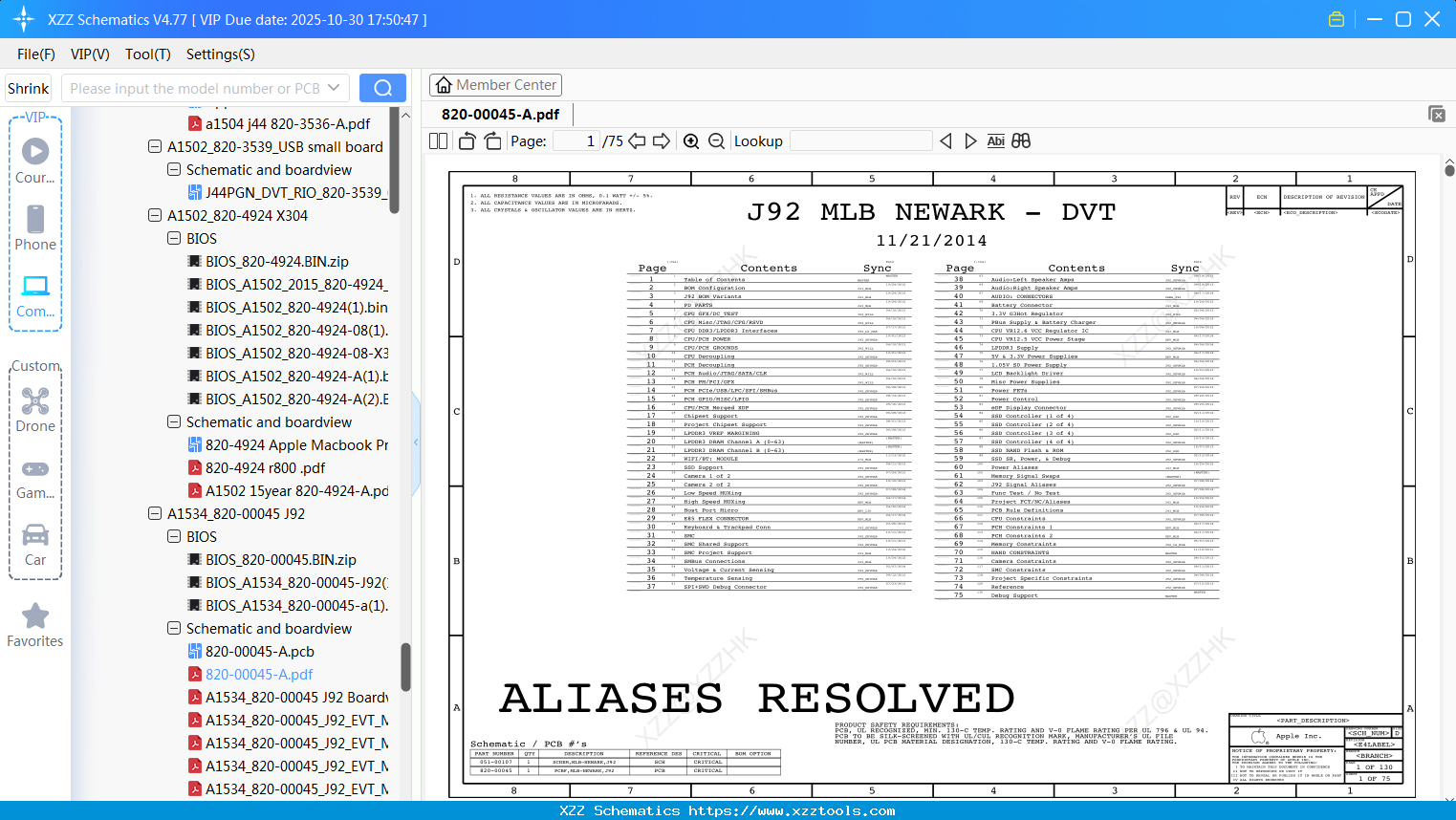The image size is (1456, 820).
Task: Collapse the BIOS folder under A1502_820-4924 X304
Action: (x=174, y=238)
